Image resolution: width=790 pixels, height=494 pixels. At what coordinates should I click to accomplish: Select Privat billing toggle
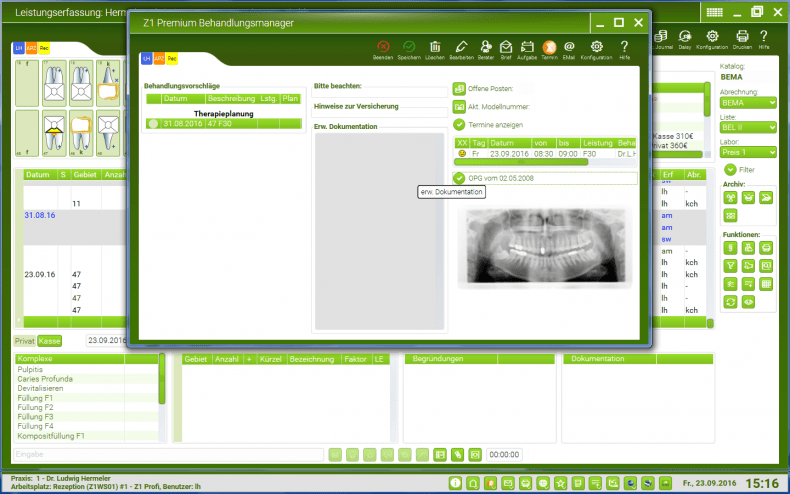tap(24, 341)
